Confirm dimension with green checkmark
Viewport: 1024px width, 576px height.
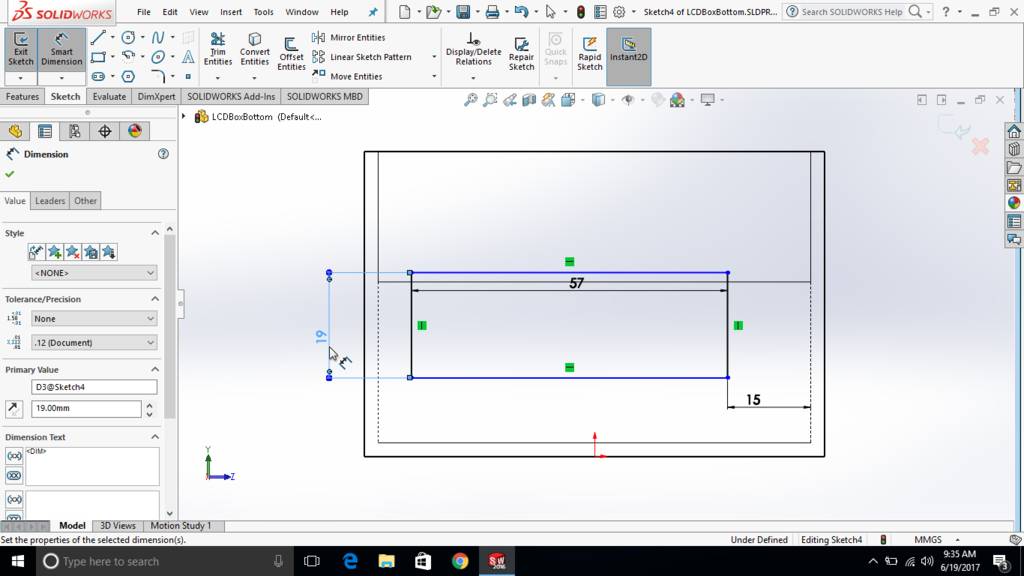[x=9, y=174]
